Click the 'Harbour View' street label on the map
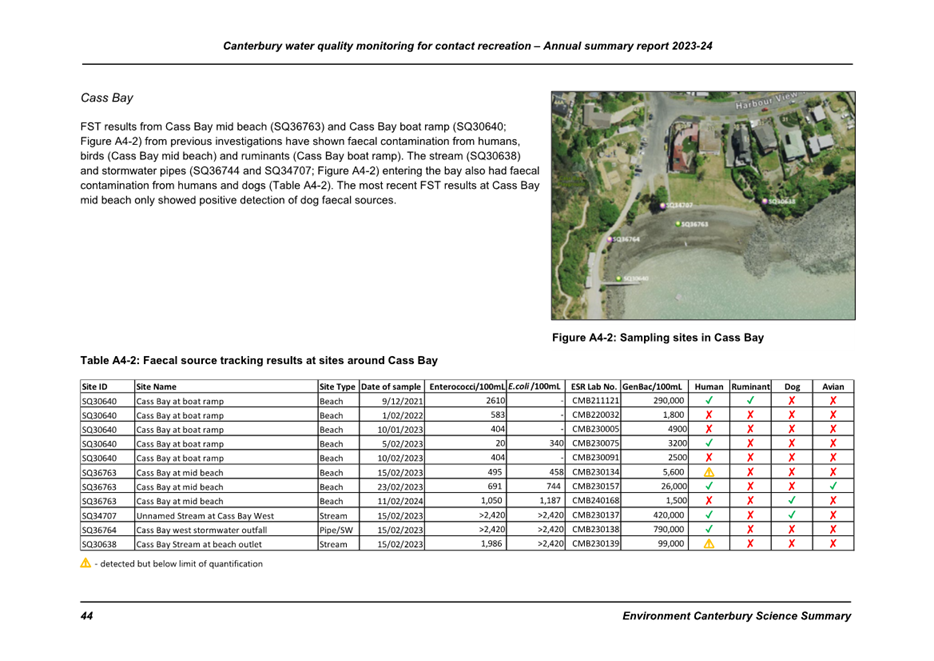The image size is (934, 661). (x=768, y=100)
